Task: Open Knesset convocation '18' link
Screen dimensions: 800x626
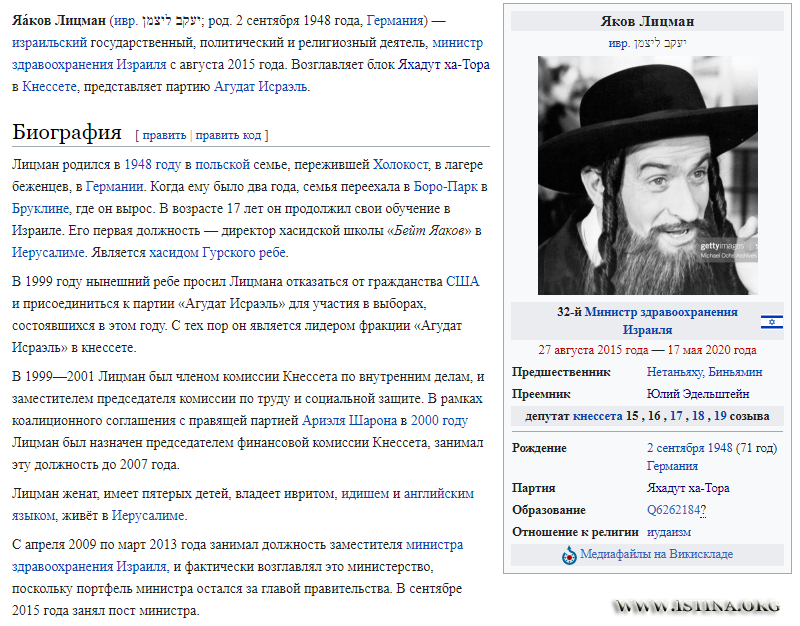Action: point(698,416)
